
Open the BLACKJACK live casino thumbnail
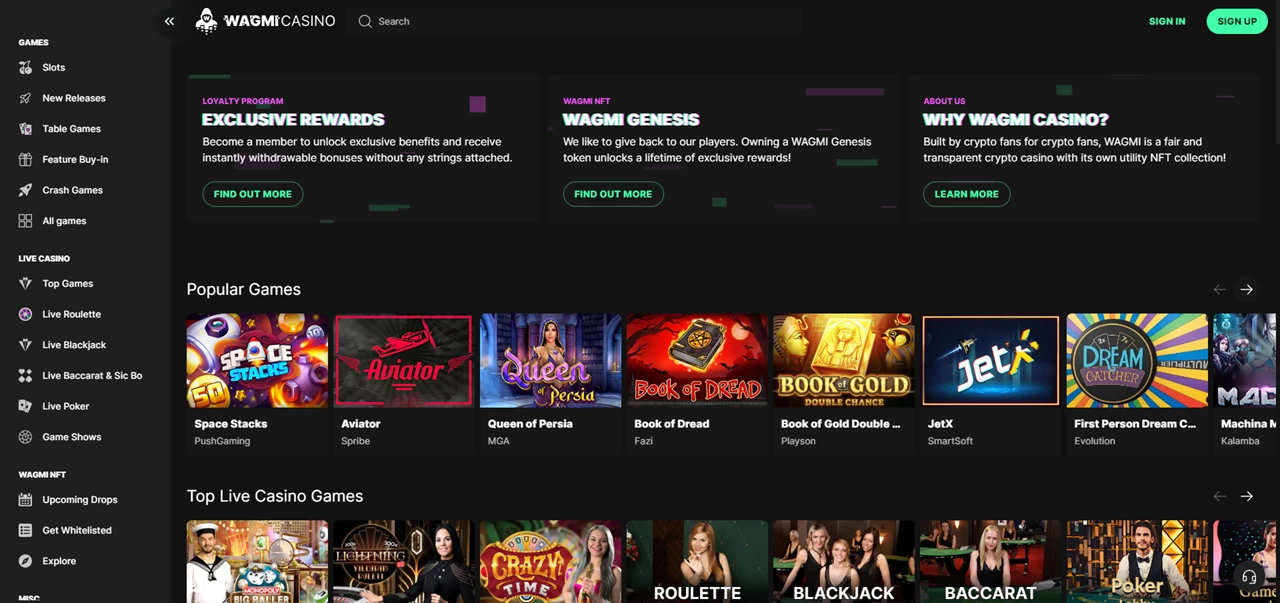[x=843, y=561]
